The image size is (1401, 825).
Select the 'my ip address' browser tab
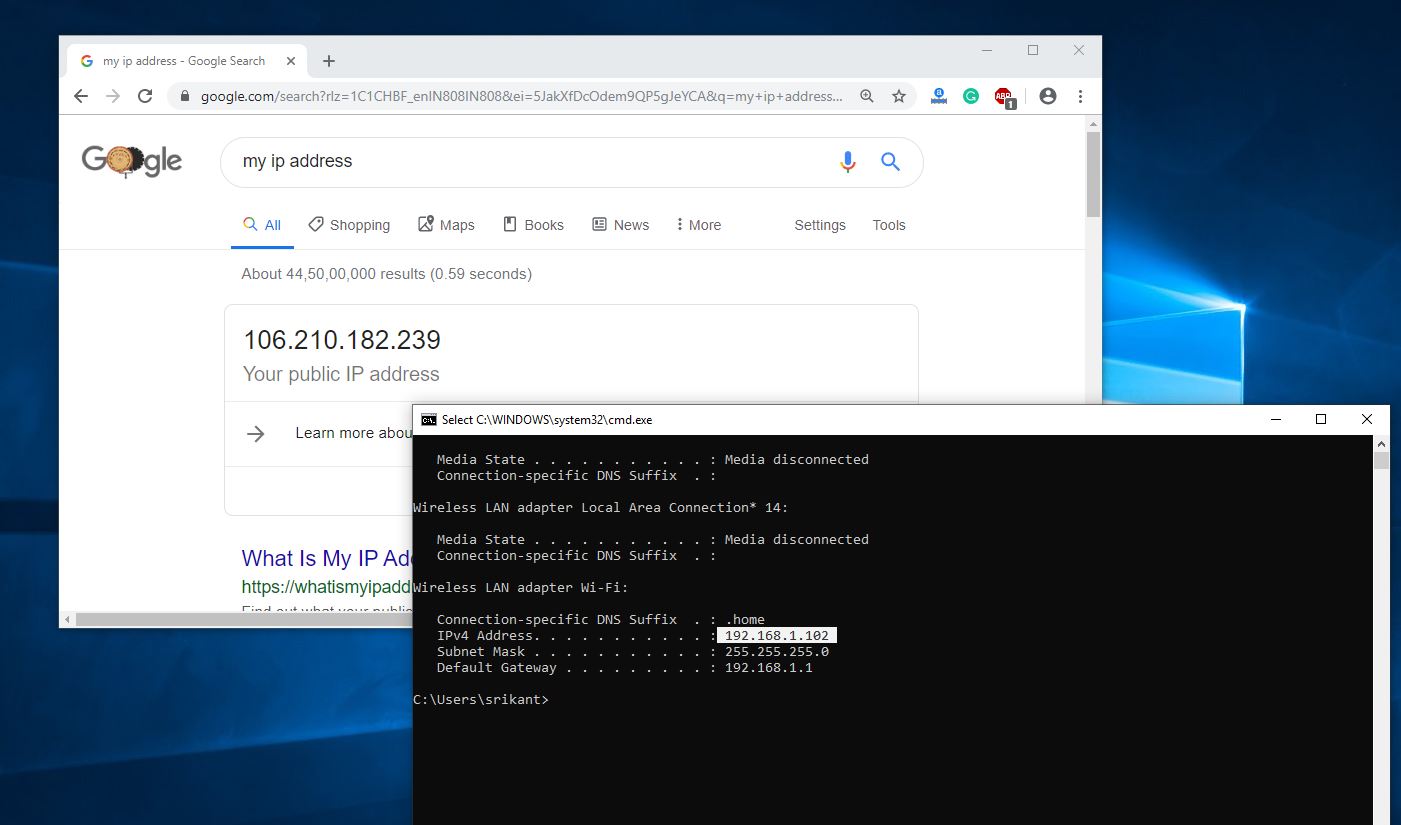pos(185,61)
